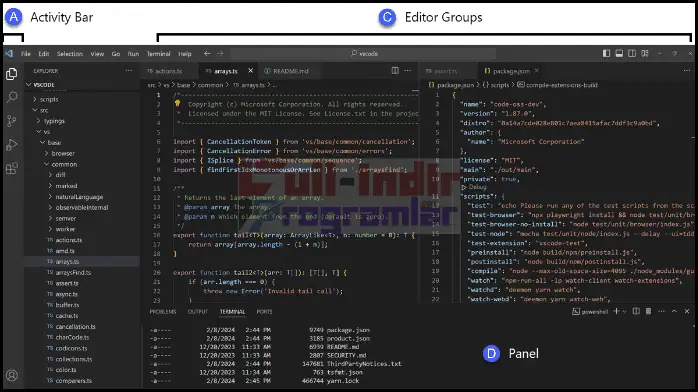
Task: Switch to the OUTPUT panel tab
Action: 198,311
